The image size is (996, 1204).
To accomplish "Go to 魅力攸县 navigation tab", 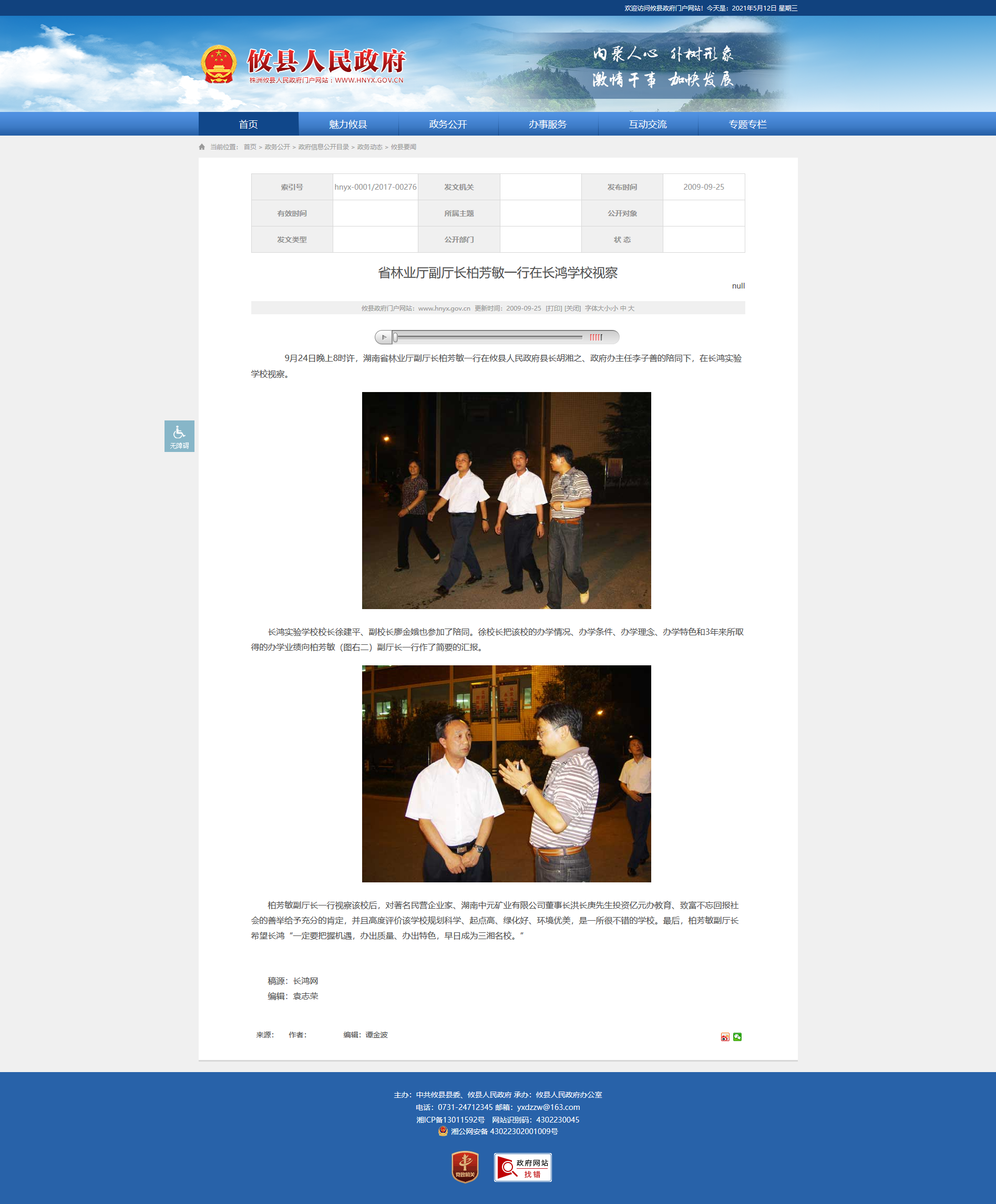I will [x=348, y=125].
